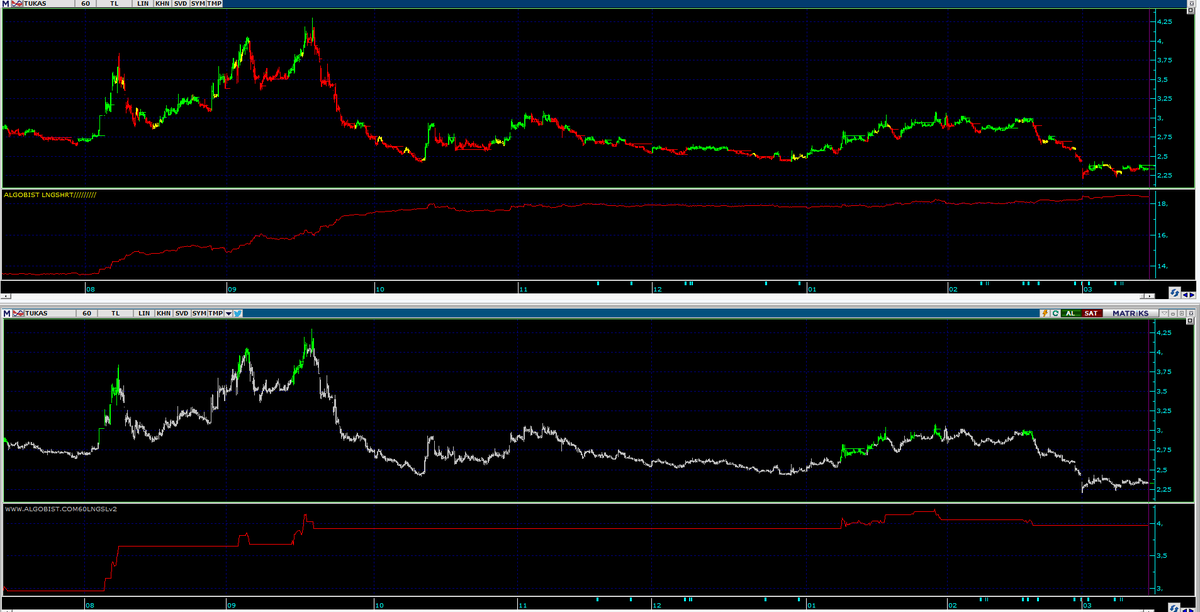This screenshot has height=612, width=1200.
Task: Select WWW.ALGOBIST.COM60LNGSLv2 indicator label
Action: pos(60,508)
